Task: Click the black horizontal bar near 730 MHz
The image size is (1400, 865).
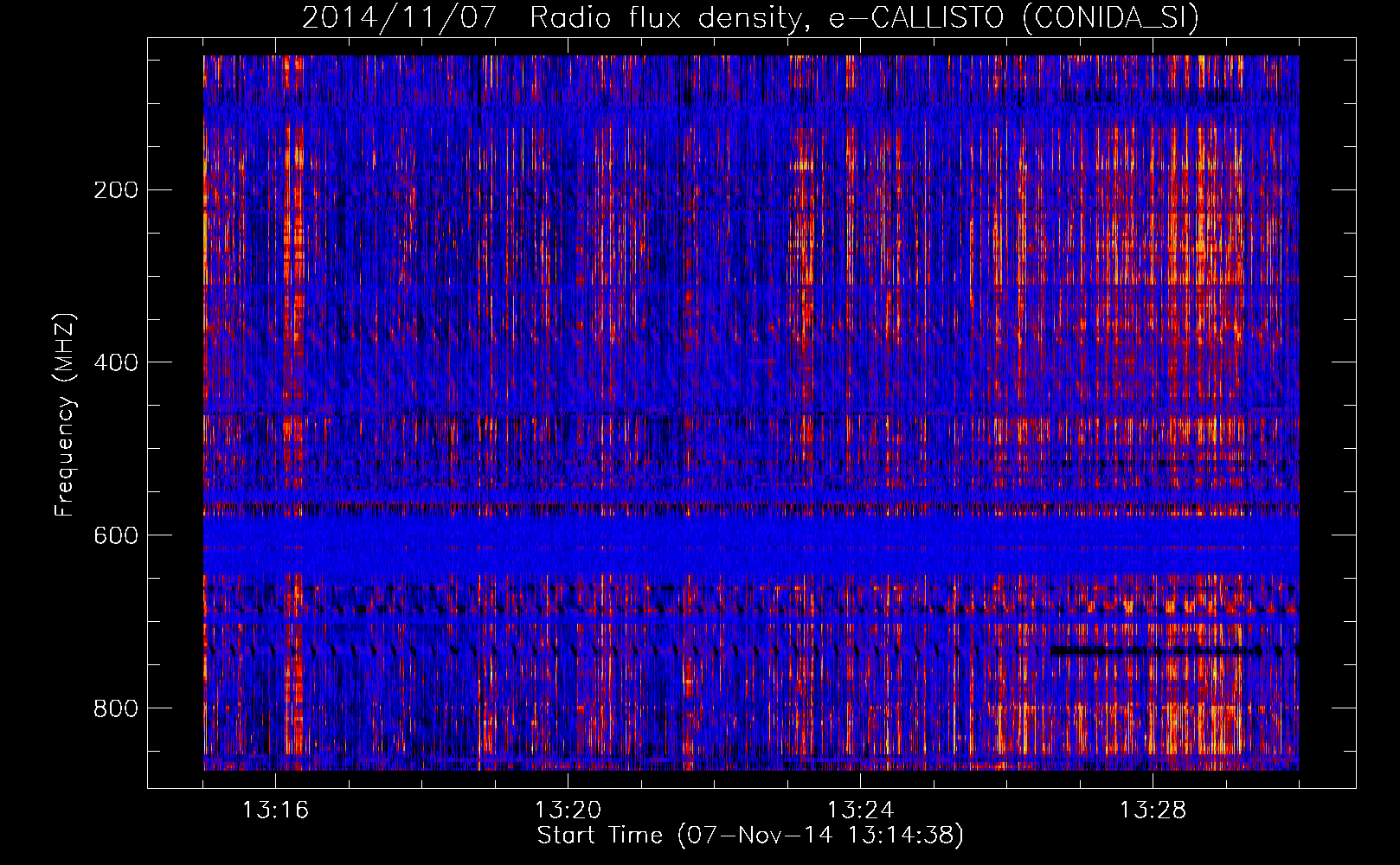Action: [x=1156, y=650]
